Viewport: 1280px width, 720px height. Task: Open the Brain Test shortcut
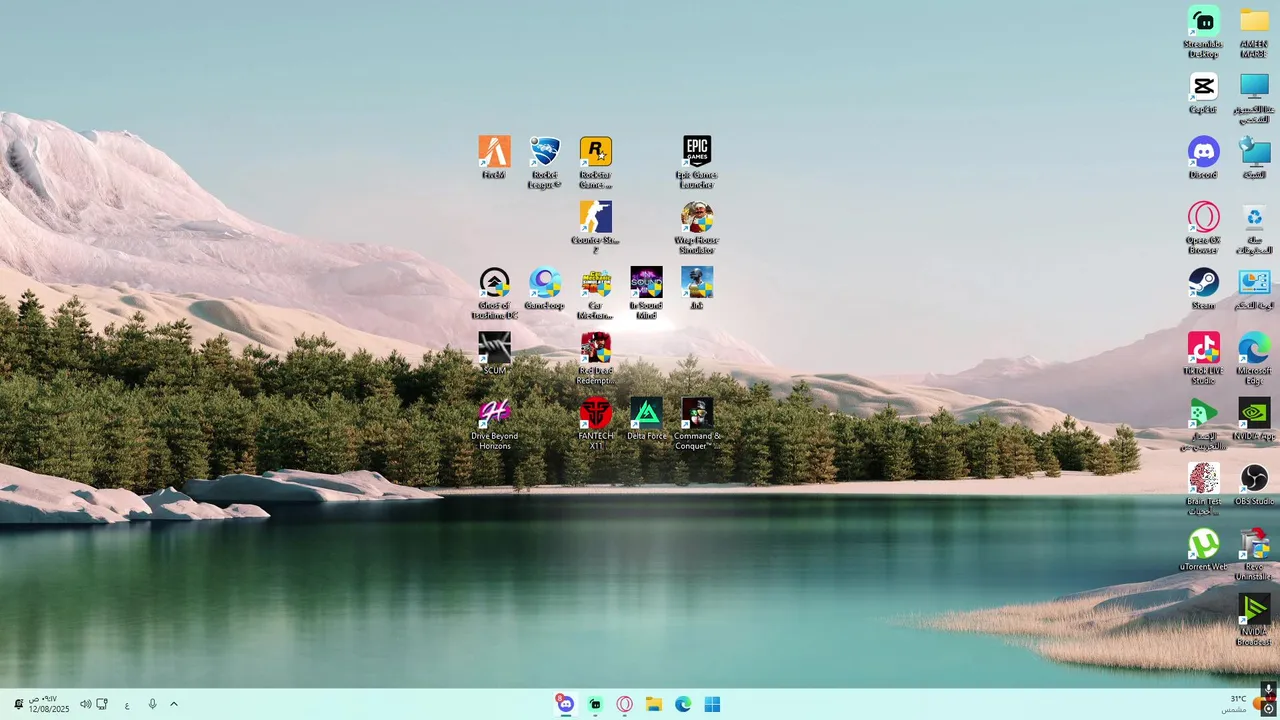(x=1203, y=488)
